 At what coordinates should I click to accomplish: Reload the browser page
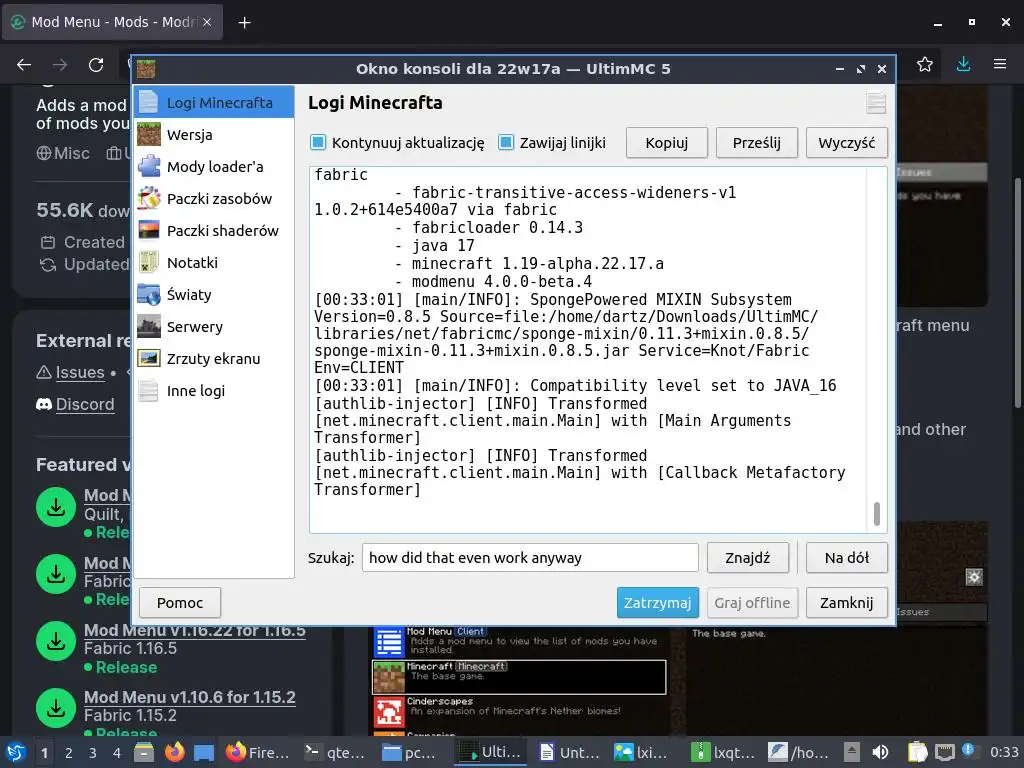[x=96, y=65]
